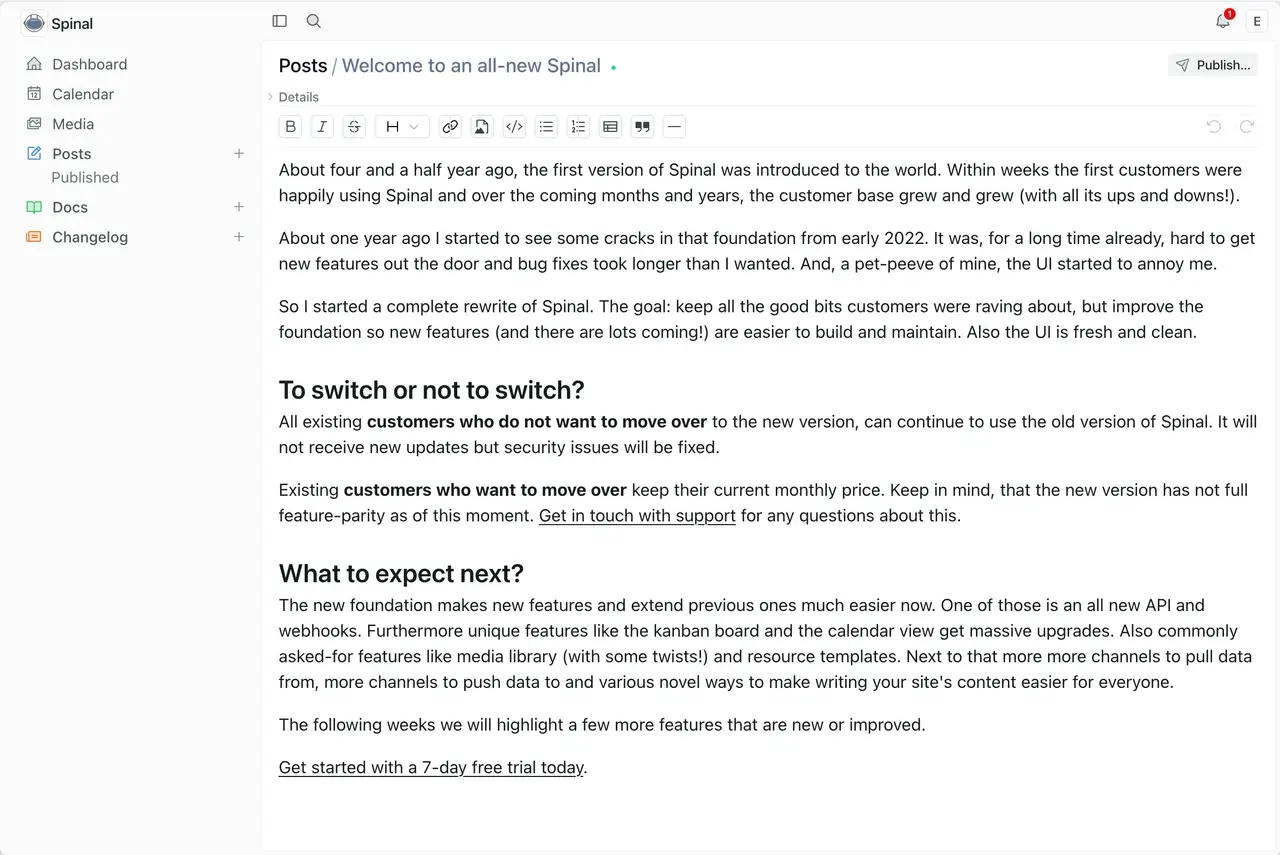Image resolution: width=1280 pixels, height=855 pixels.
Task: Open notifications via the bell icon
Action: pos(1223,21)
